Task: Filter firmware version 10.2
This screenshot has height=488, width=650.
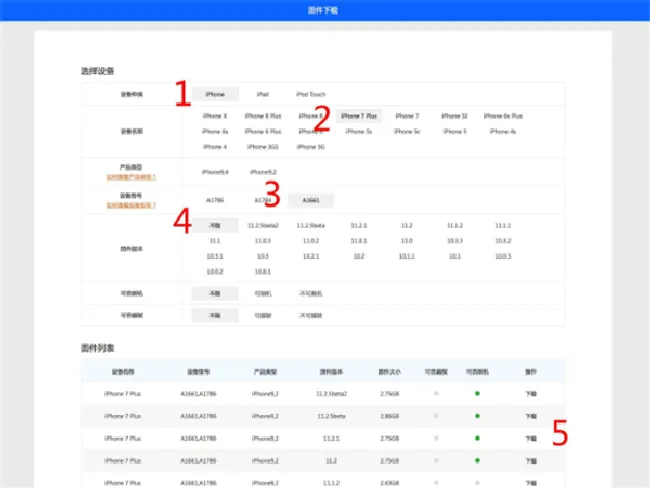Action: tap(359, 257)
